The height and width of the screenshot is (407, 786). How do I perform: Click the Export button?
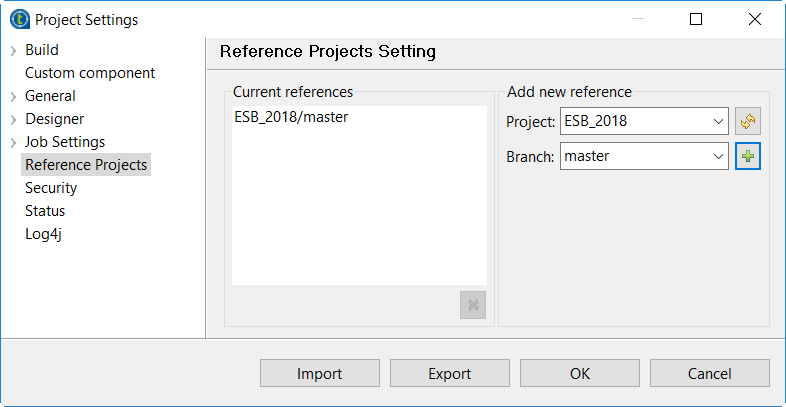coord(450,373)
